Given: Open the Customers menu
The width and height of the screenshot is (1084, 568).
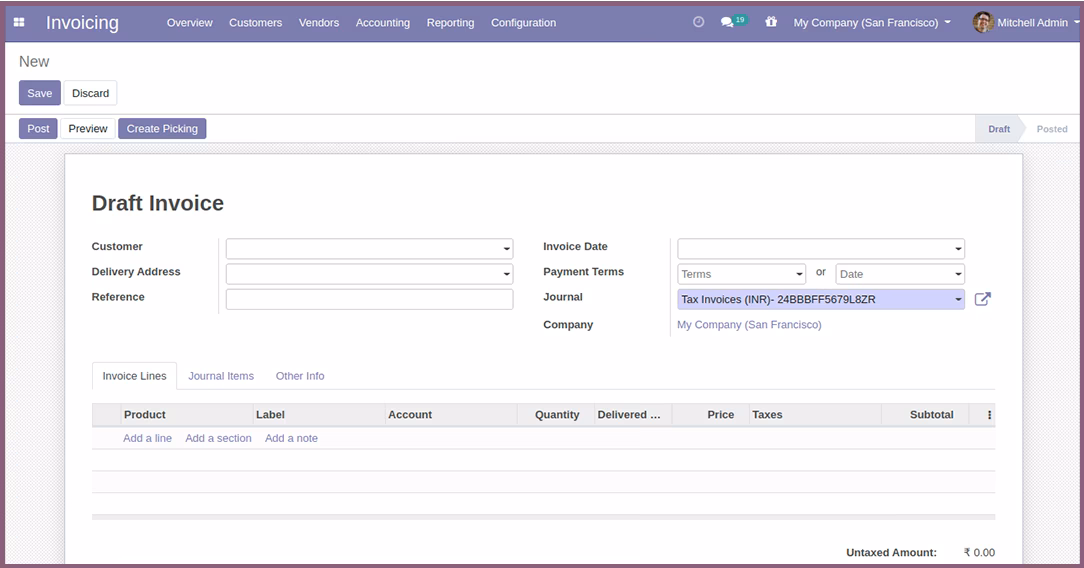Looking at the screenshot, I should tap(255, 22).
